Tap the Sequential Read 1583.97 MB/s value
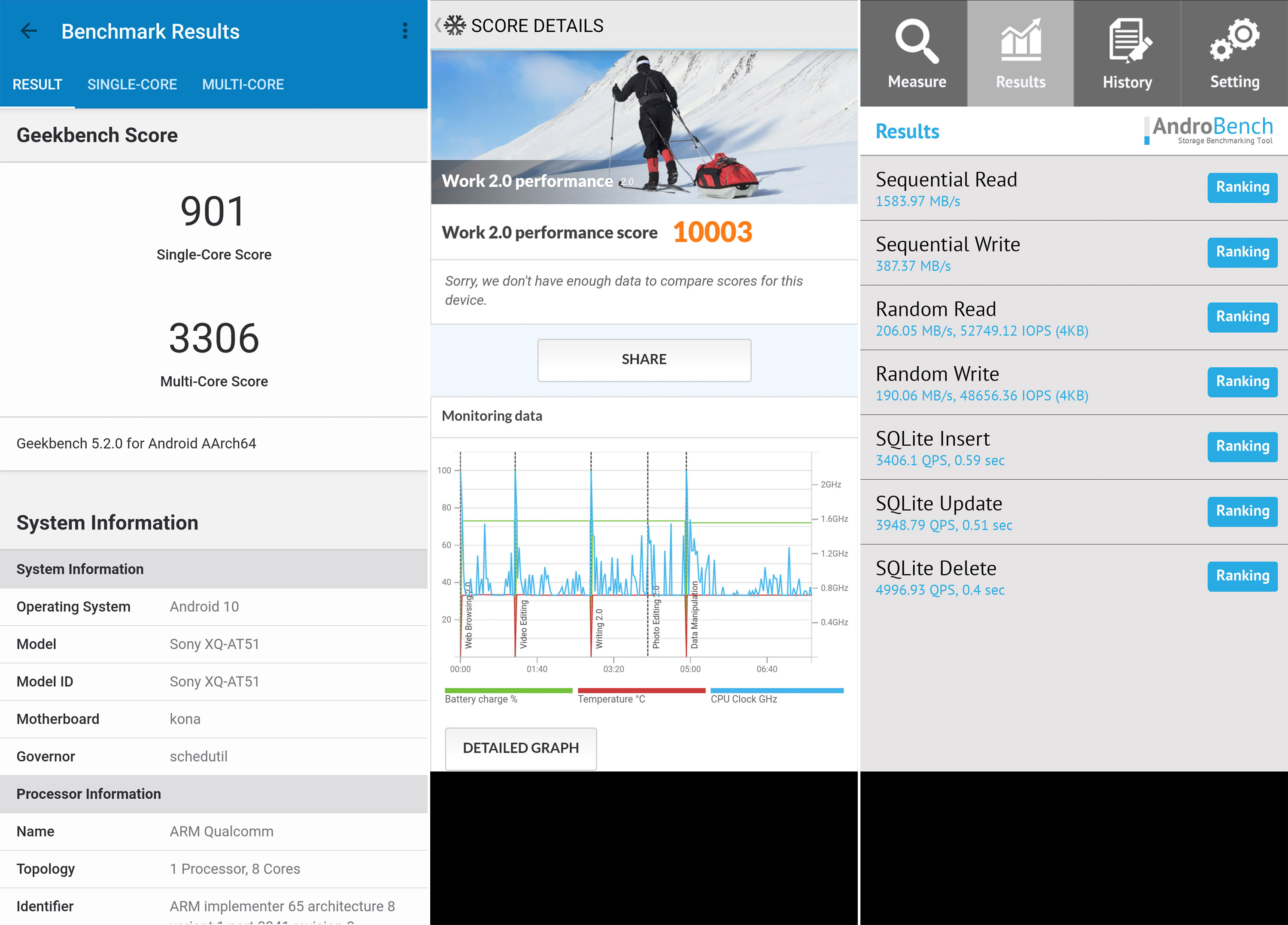The width and height of the screenshot is (1288, 925). coord(918,201)
